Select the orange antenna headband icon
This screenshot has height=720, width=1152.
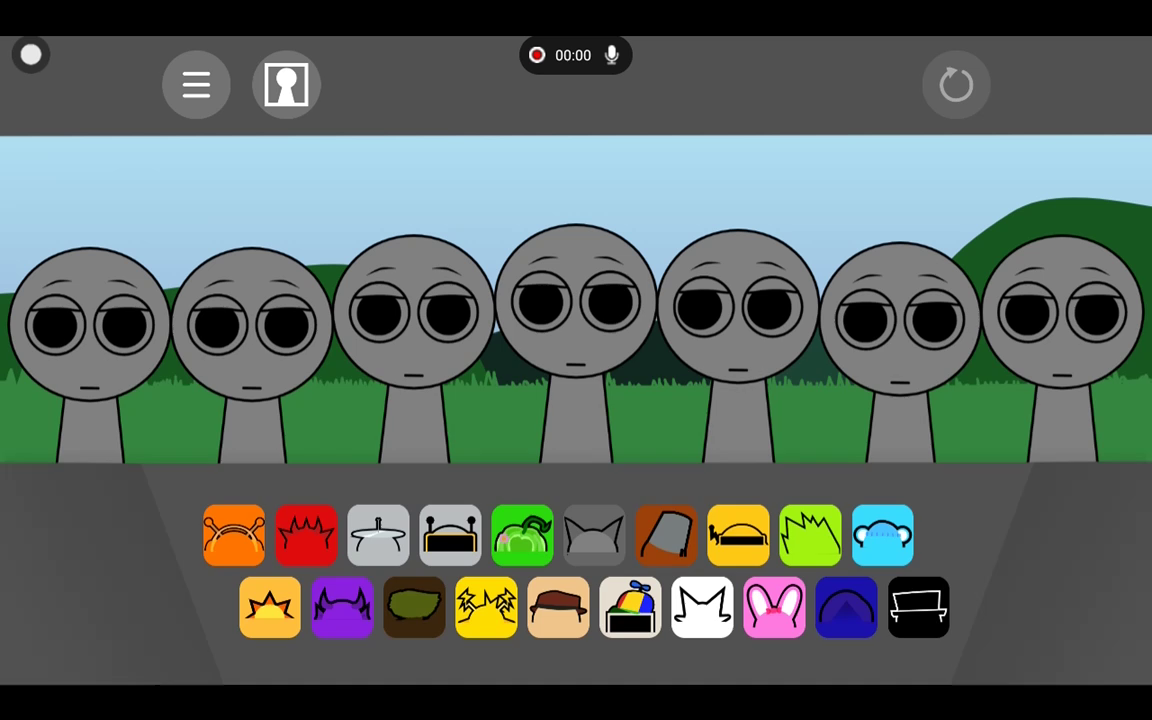(x=234, y=535)
